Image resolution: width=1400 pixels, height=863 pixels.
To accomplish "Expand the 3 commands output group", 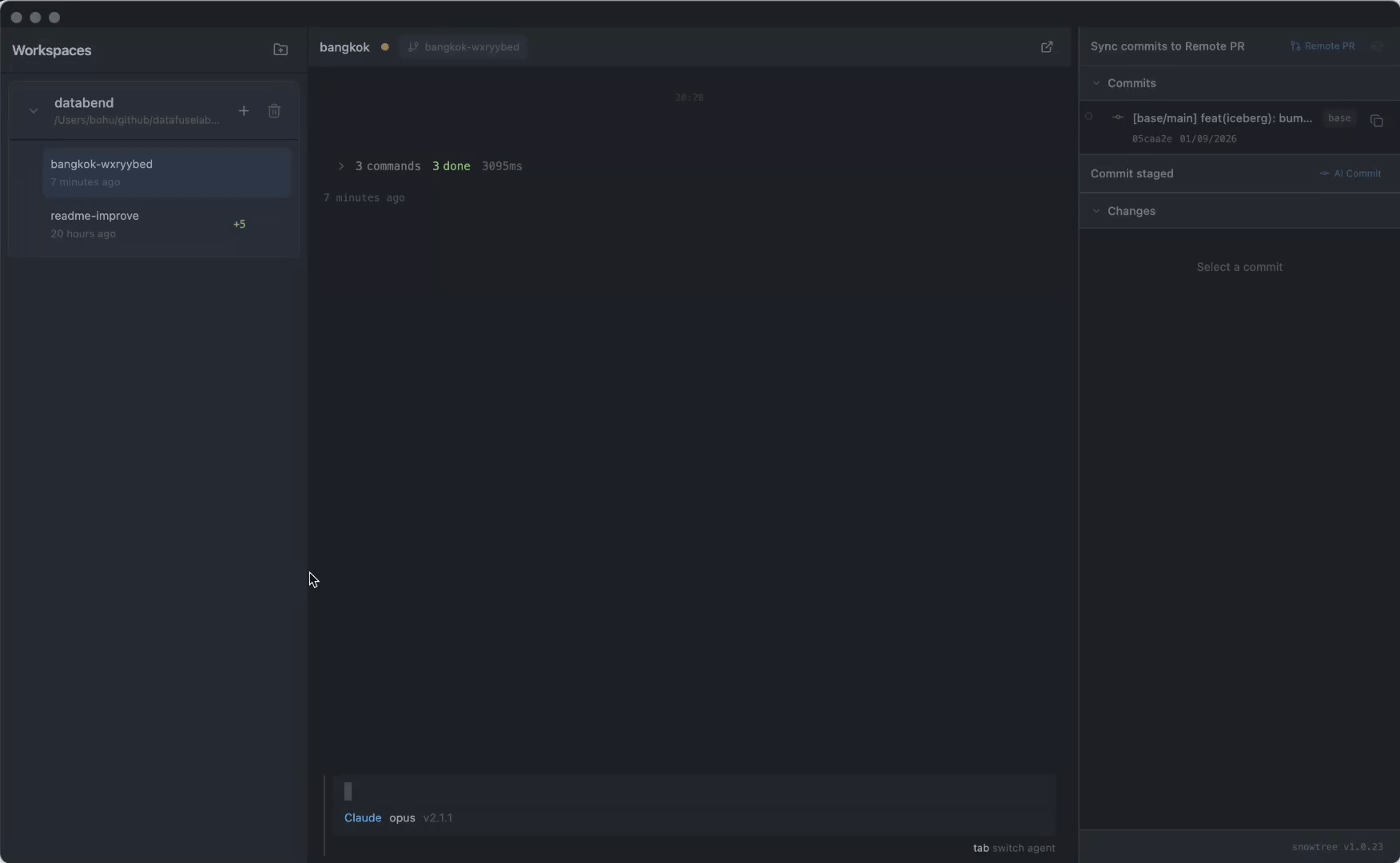I will point(341,166).
